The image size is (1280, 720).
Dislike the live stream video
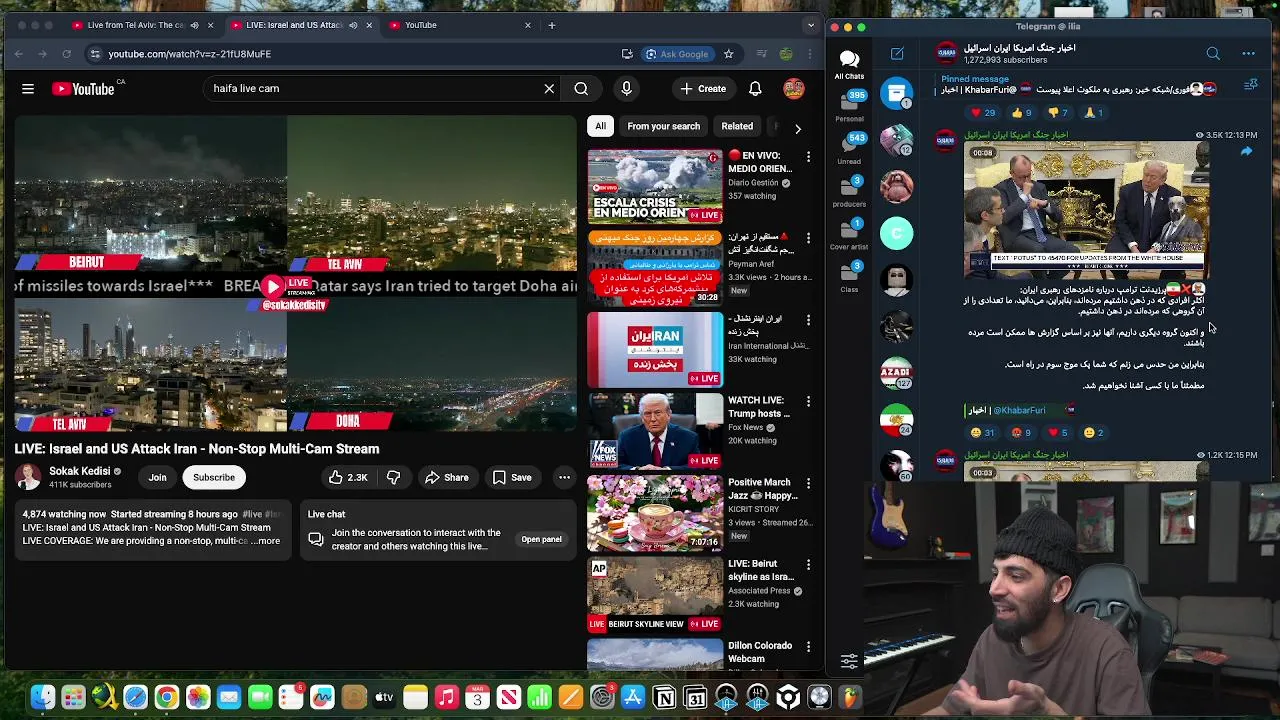(x=393, y=478)
